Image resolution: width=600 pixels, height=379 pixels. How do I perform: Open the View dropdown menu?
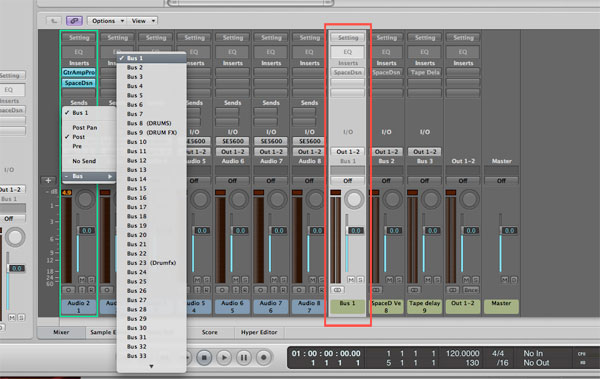143,21
